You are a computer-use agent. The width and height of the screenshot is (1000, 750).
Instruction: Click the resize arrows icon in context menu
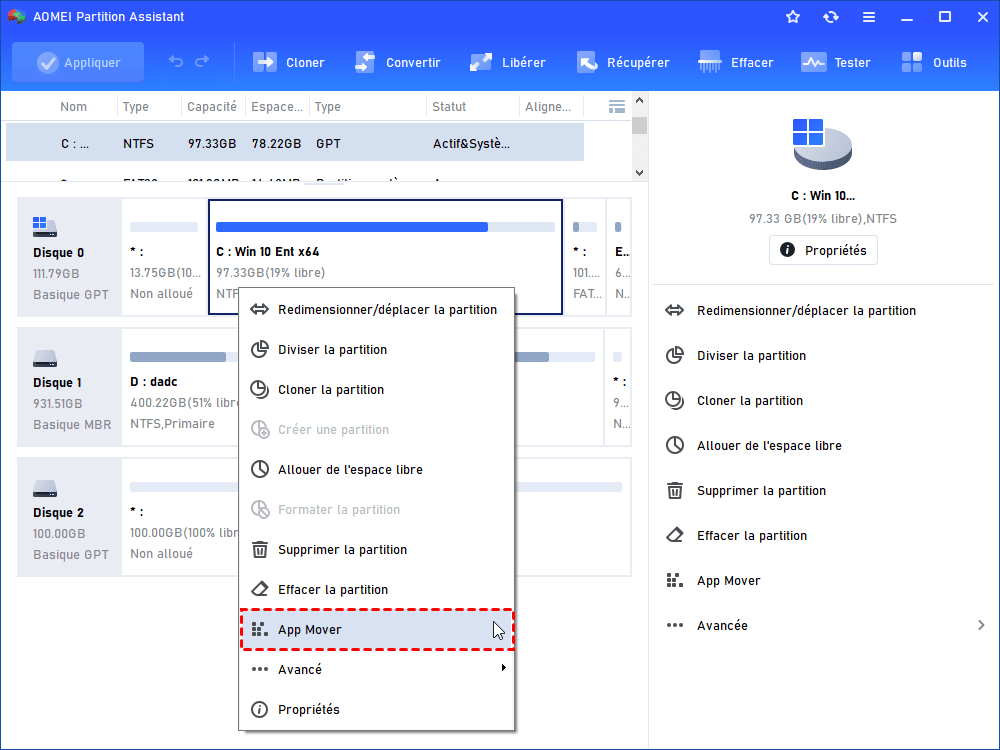pos(260,310)
